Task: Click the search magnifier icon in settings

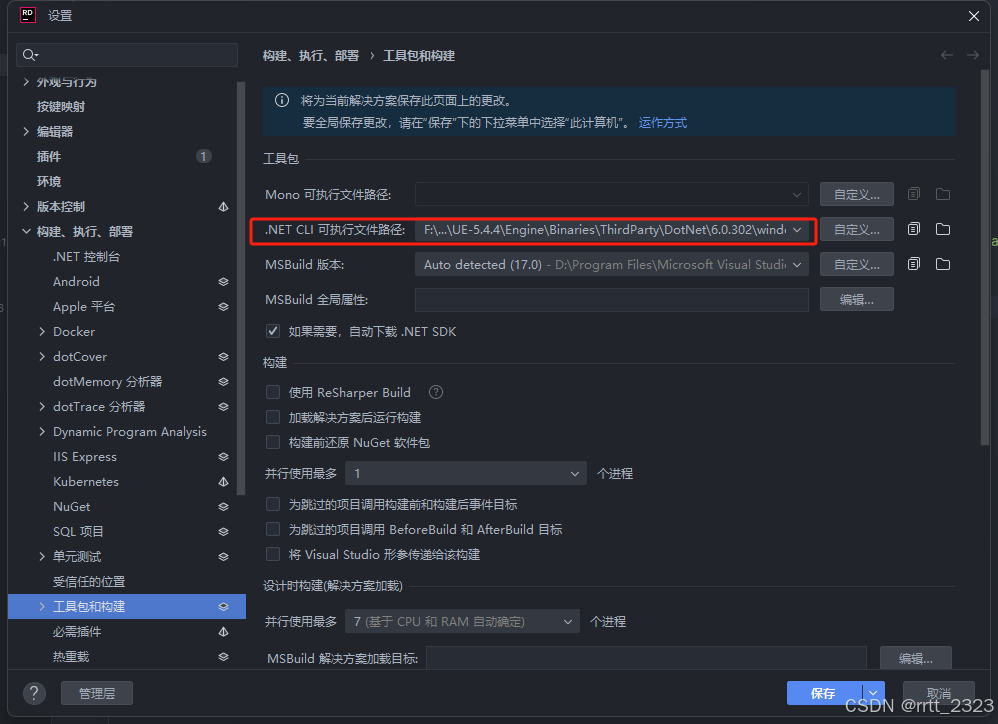Action: [x=30, y=55]
